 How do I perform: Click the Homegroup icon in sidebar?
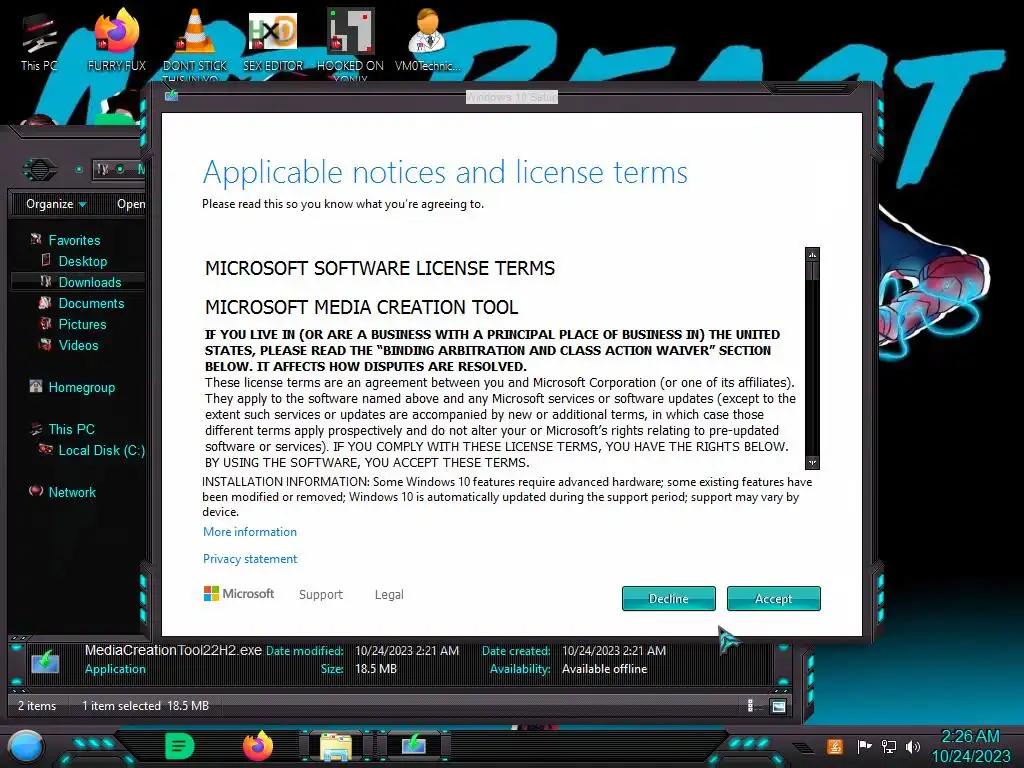pyautogui.click(x=36, y=387)
